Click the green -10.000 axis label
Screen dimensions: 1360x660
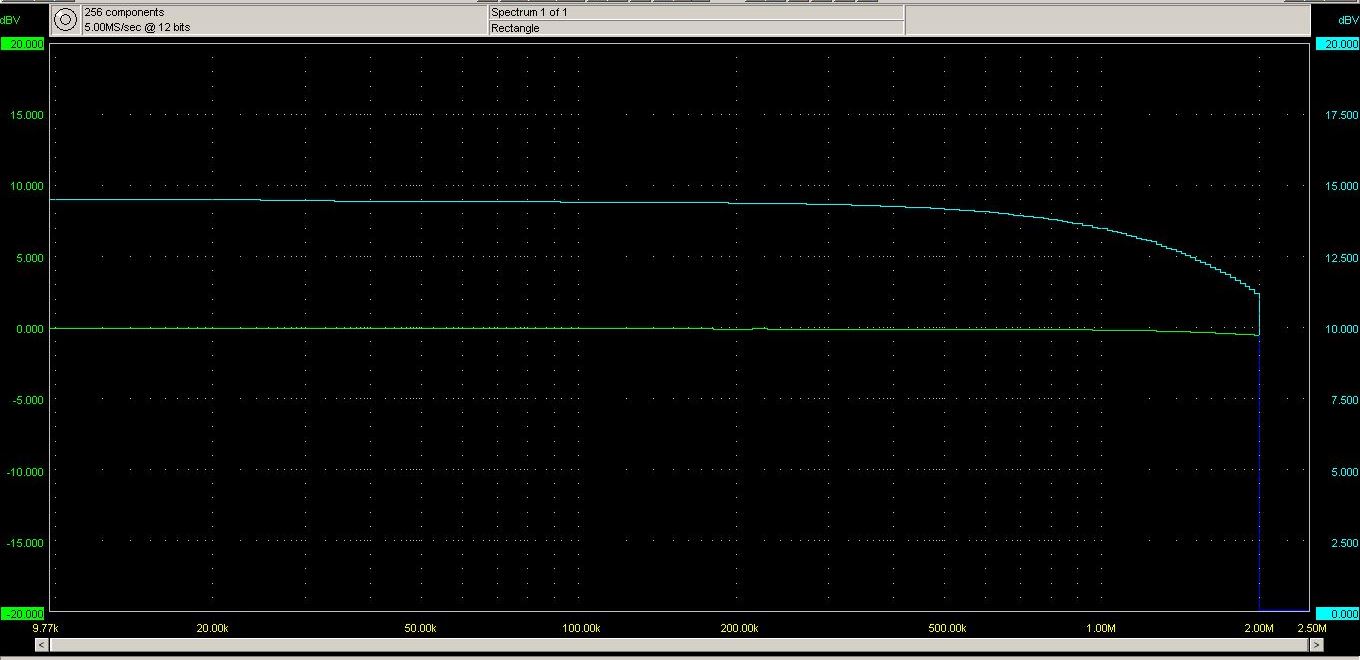pyautogui.click(x=26, y=471)
